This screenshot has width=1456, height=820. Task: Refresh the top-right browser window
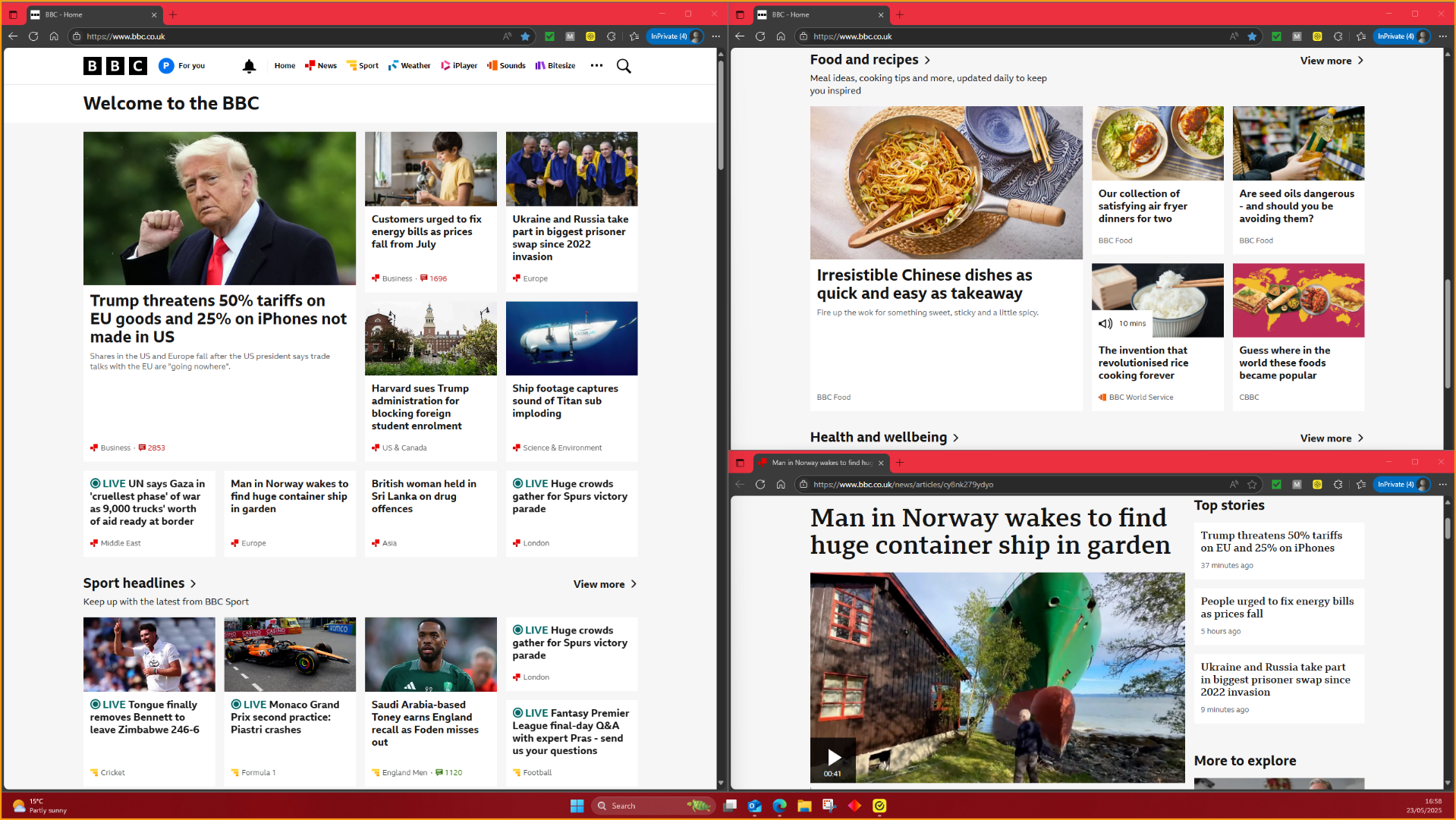(x=760, y=36)
